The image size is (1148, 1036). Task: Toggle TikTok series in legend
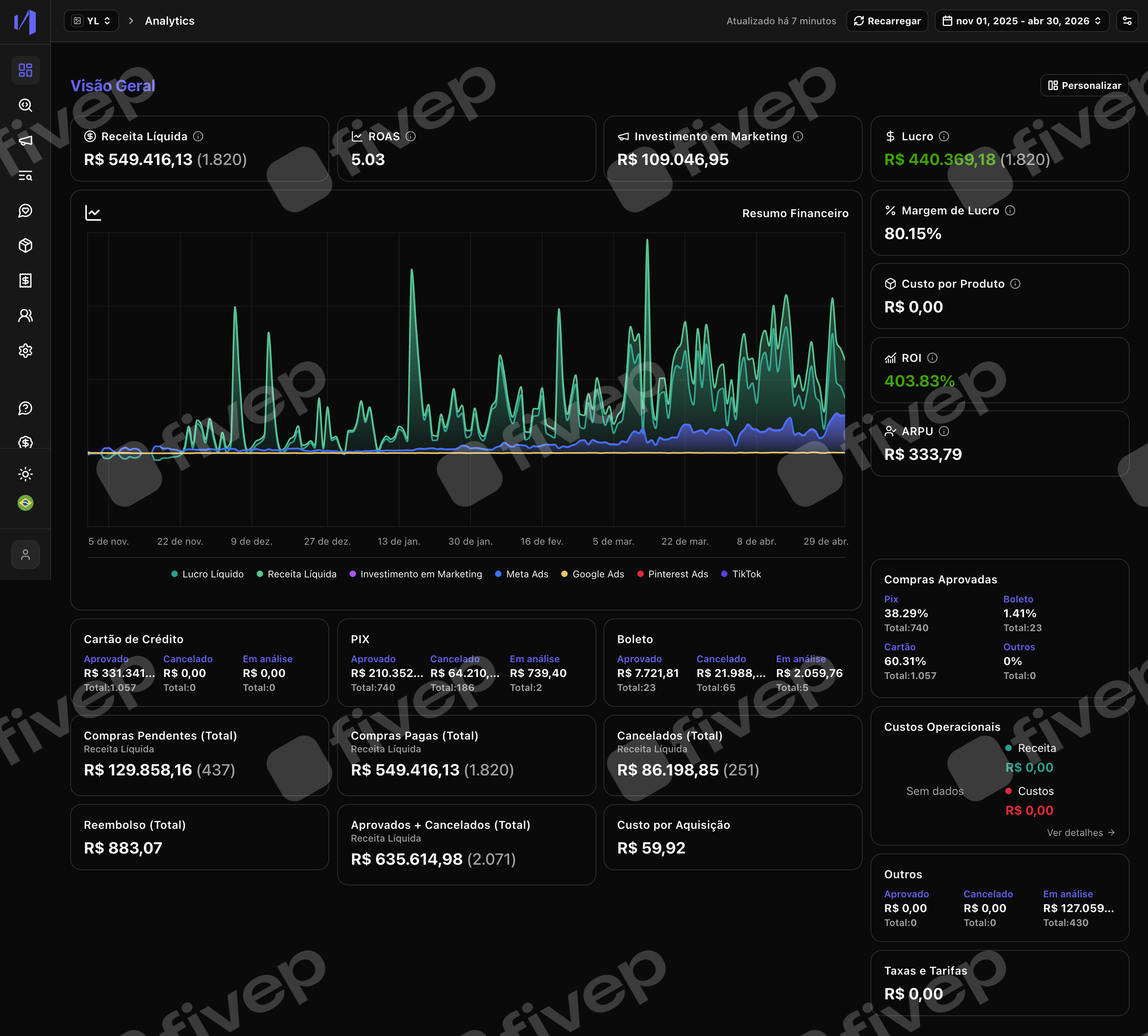[x=741, y=574]
